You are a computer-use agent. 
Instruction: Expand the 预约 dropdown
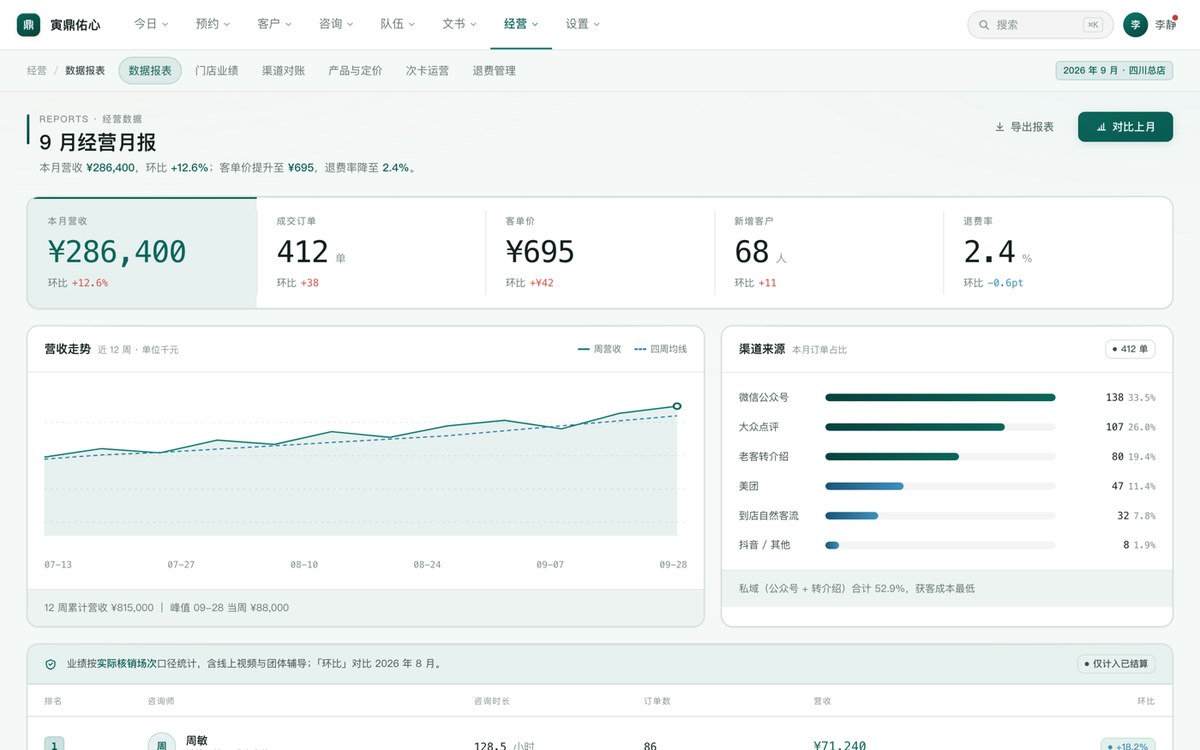click(x=213, y=24)
